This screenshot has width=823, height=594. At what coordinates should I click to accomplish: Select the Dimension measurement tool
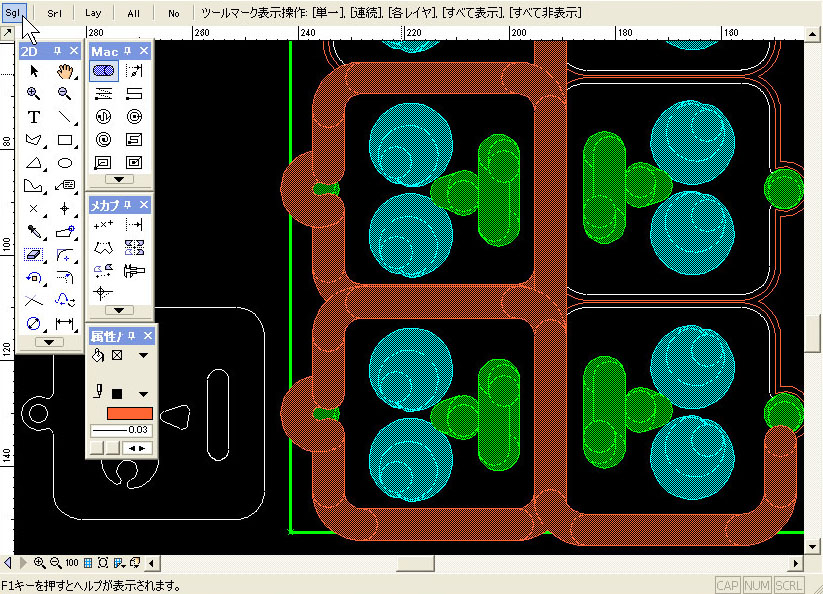tap(66, 324)
